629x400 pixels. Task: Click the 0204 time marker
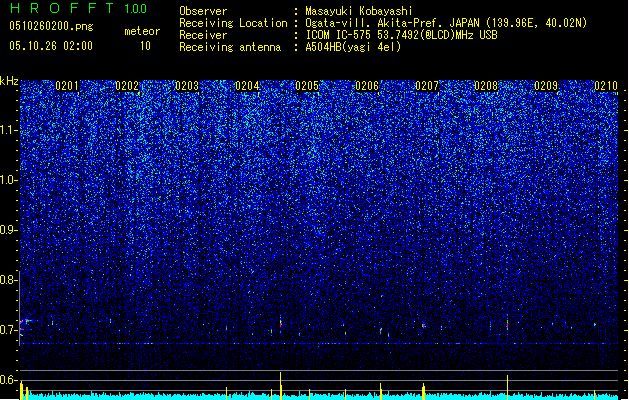pos(247,86)
